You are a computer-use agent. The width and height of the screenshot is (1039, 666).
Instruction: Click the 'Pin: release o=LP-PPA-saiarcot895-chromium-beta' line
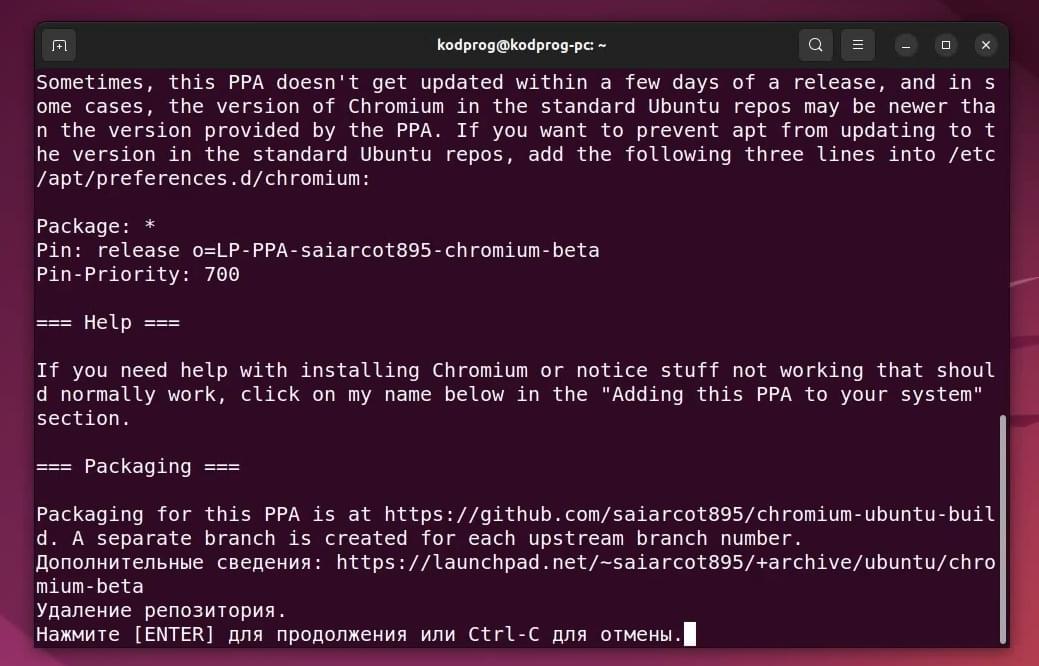point(318,250)
